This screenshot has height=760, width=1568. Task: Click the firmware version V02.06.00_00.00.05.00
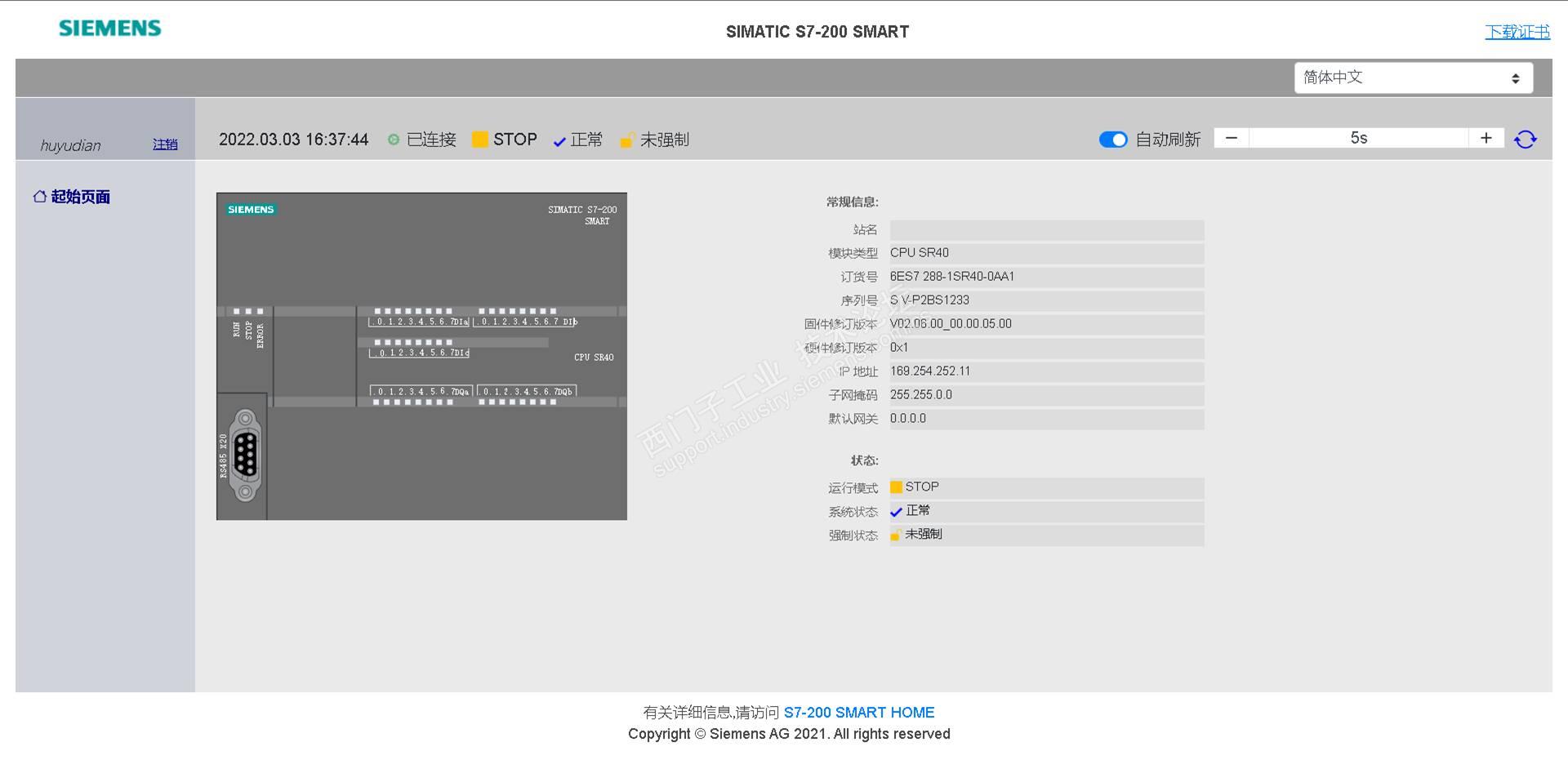click(x=951, y=324)
